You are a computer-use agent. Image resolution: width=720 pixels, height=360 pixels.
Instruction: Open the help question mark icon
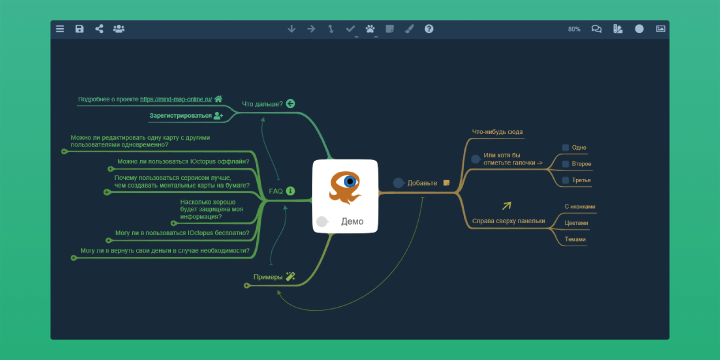(x=429, y=29)
